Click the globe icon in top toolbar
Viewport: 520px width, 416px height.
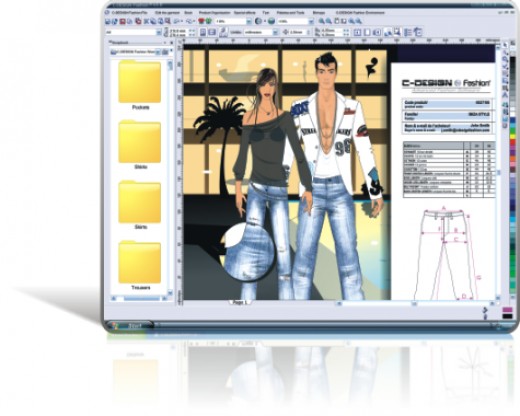coord(258,21)
